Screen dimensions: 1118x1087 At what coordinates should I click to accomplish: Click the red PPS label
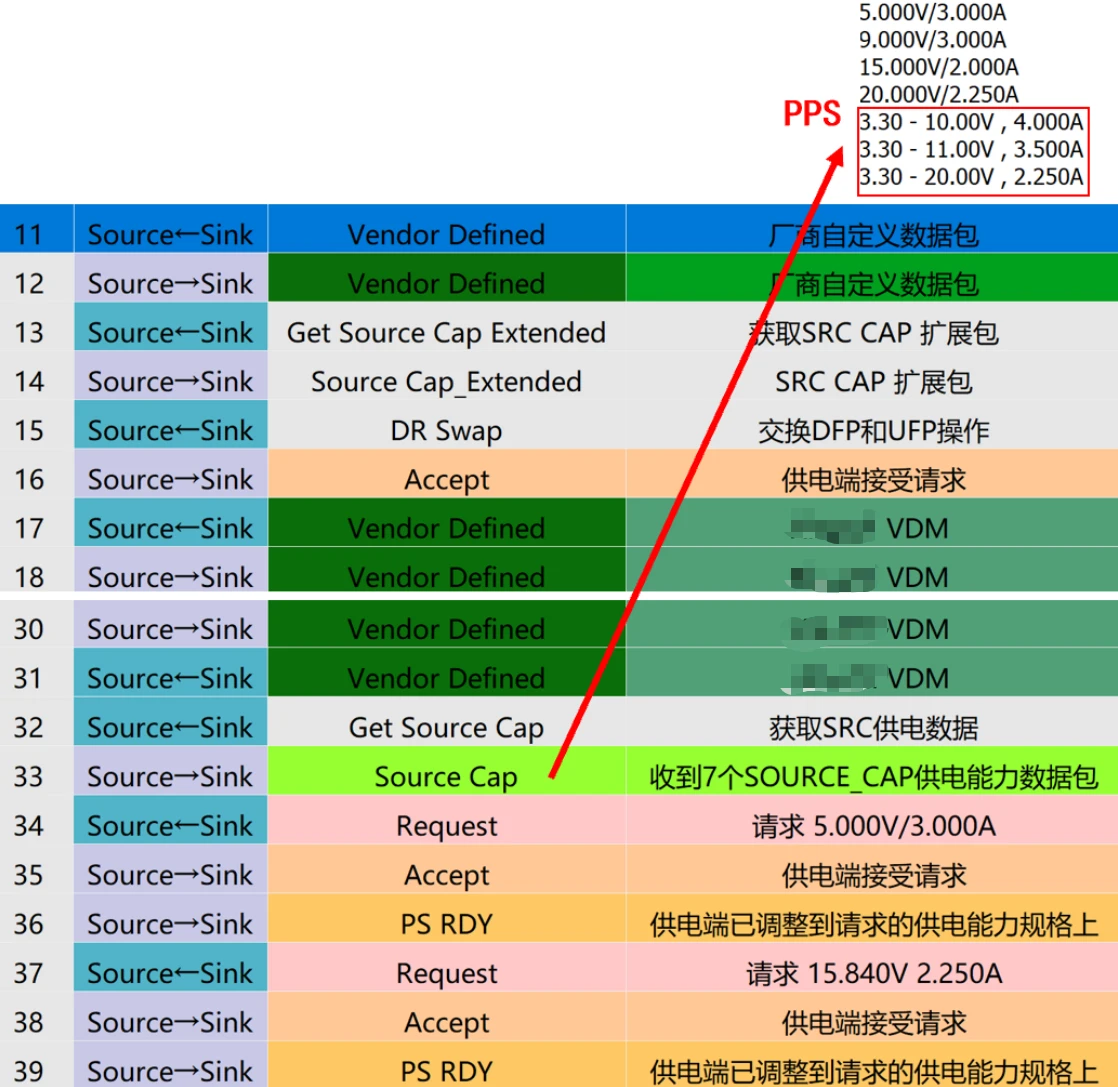tap(811, 115)
